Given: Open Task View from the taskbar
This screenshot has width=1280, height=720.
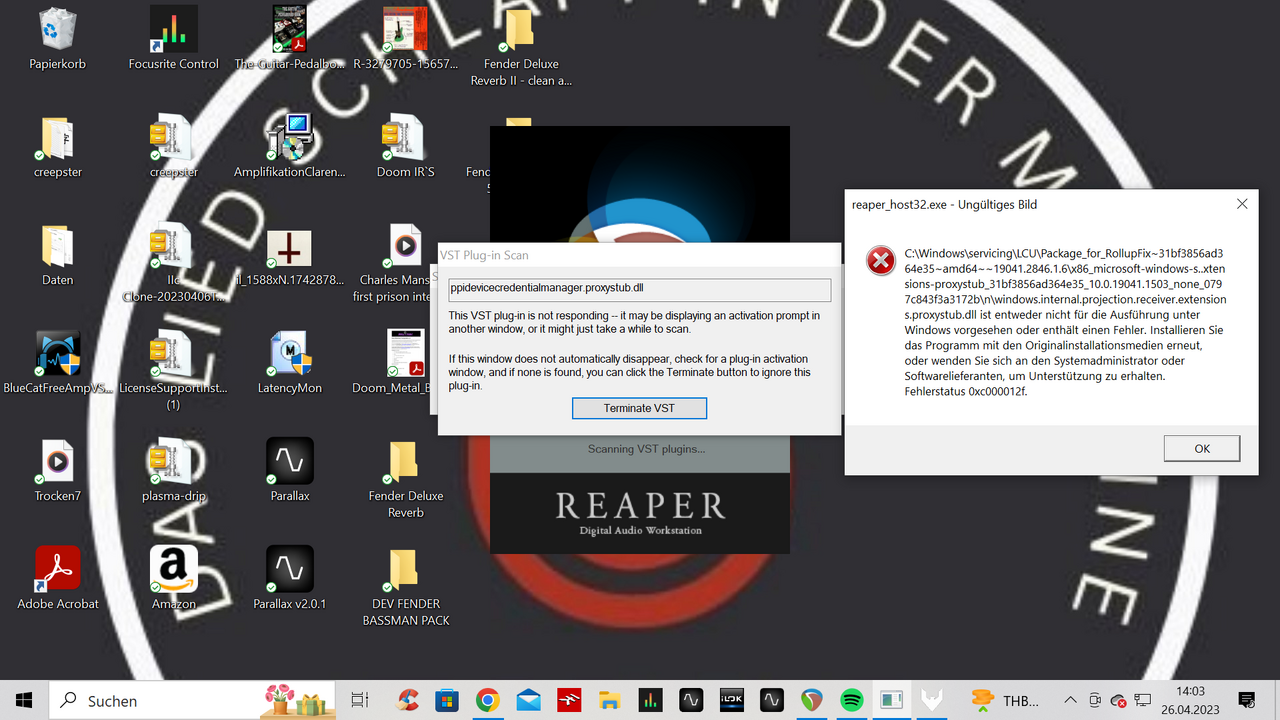Looking at the screenshot, I should coord(360,700).
